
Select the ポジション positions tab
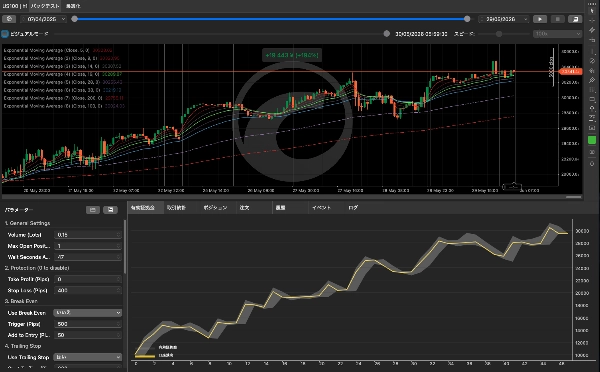click(x=215, y=207)
